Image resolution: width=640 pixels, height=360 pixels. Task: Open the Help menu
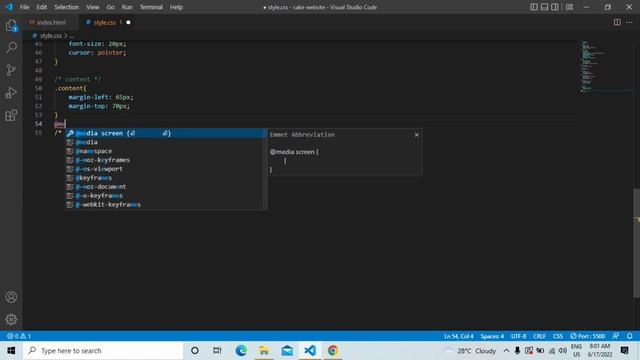[x=176, y=7]
